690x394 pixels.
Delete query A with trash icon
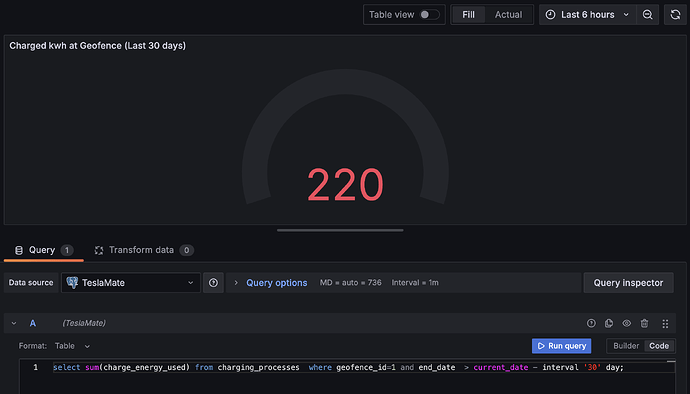click(644, 323)
